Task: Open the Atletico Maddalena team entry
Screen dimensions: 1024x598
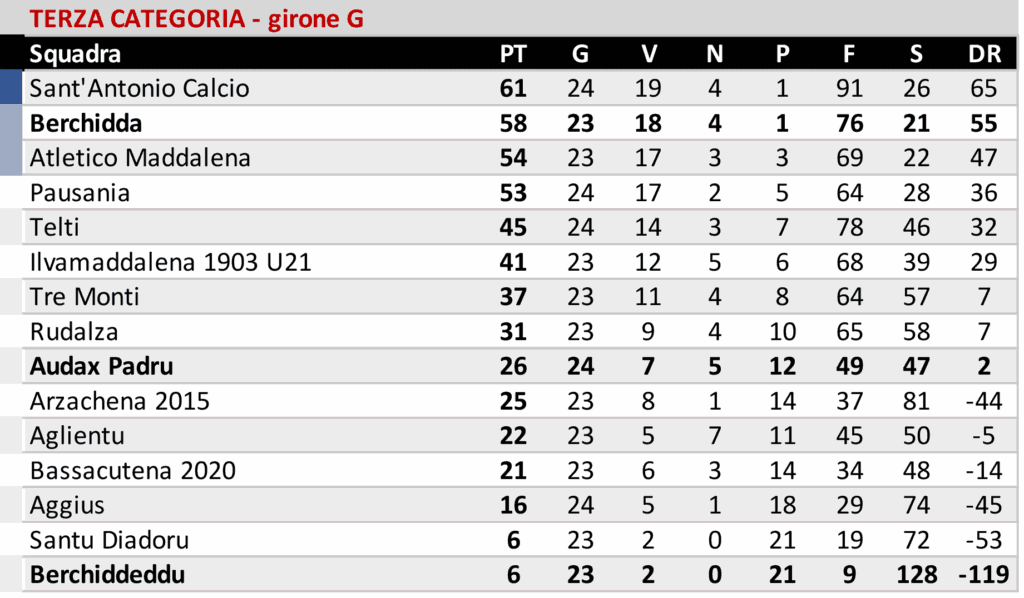Action: click(140, 158)
